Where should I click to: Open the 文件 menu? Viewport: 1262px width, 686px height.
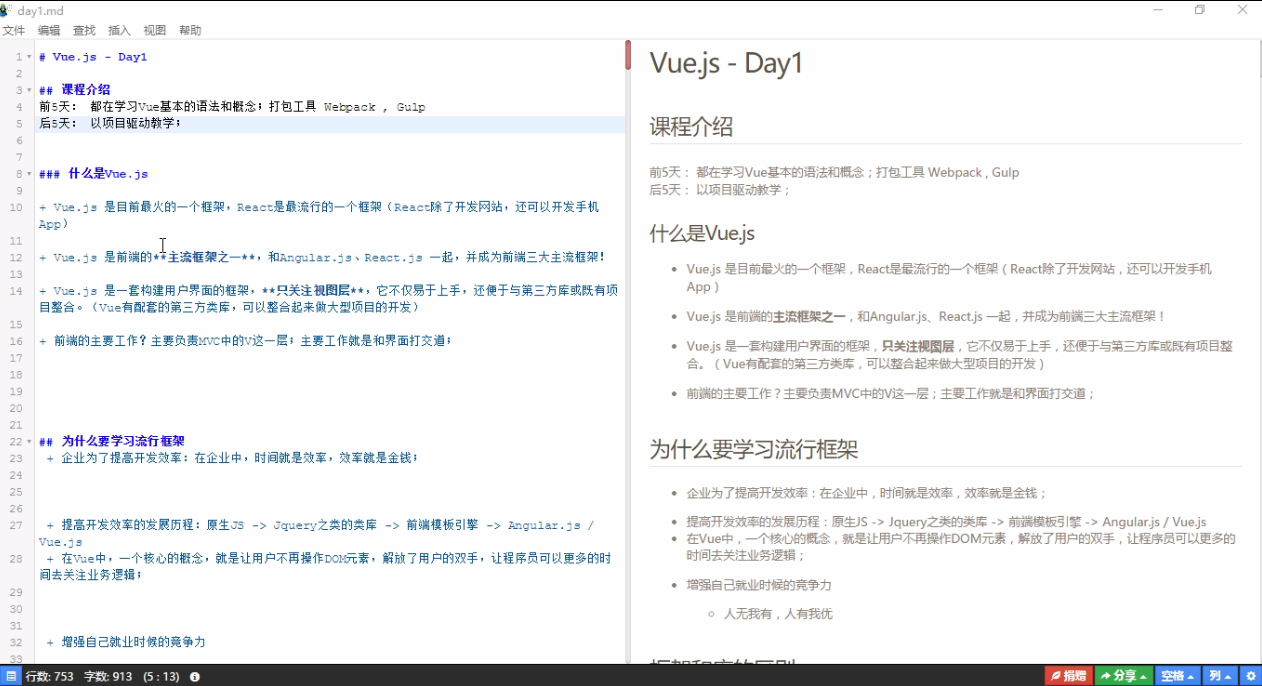(x=15, y=30)
